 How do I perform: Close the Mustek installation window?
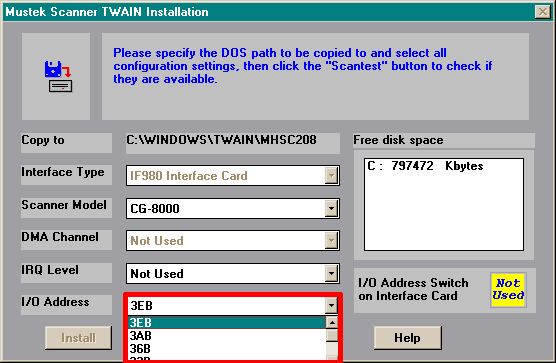(x=543, y=12)
